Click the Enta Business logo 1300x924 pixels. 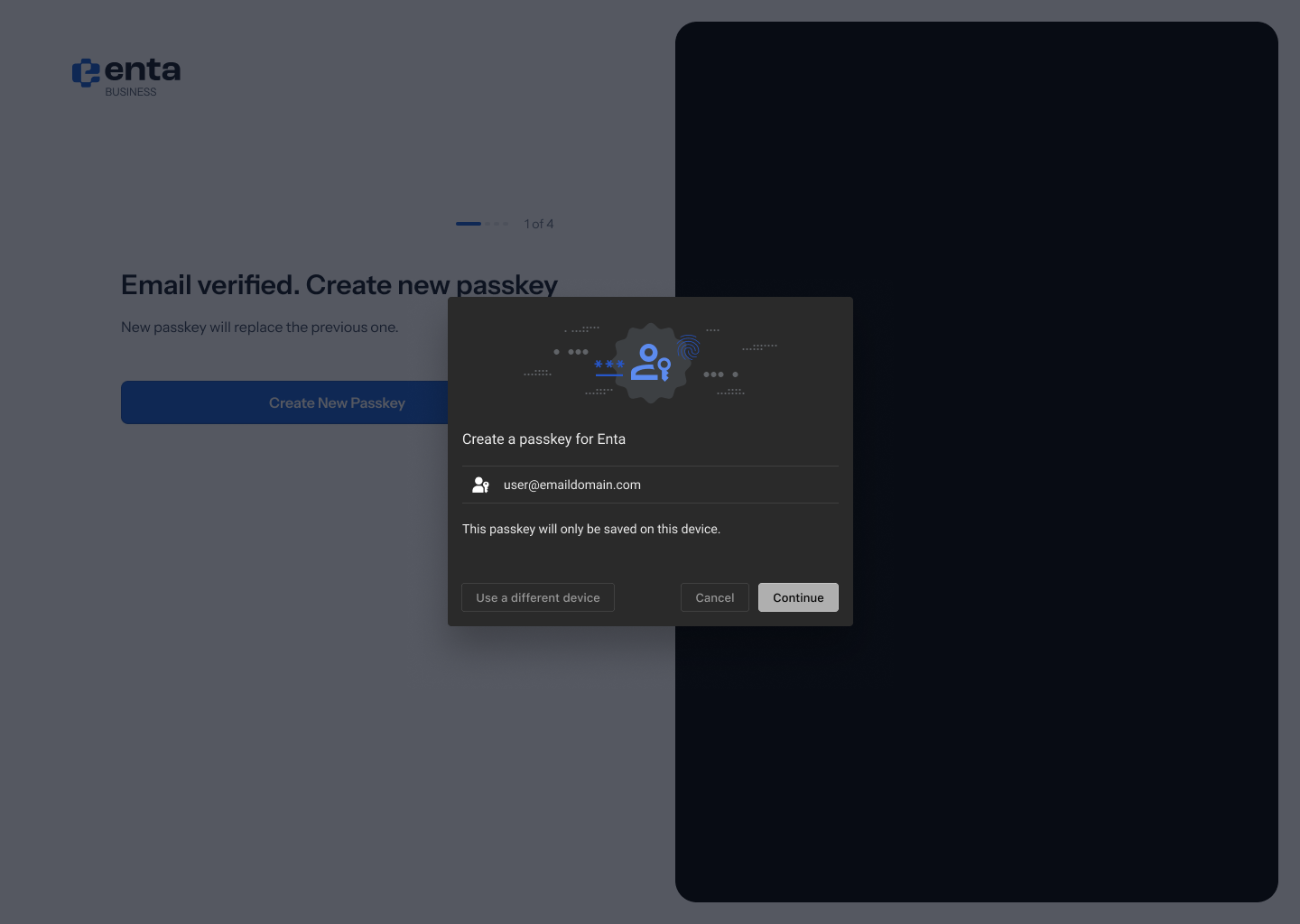(x=126, y=78)
